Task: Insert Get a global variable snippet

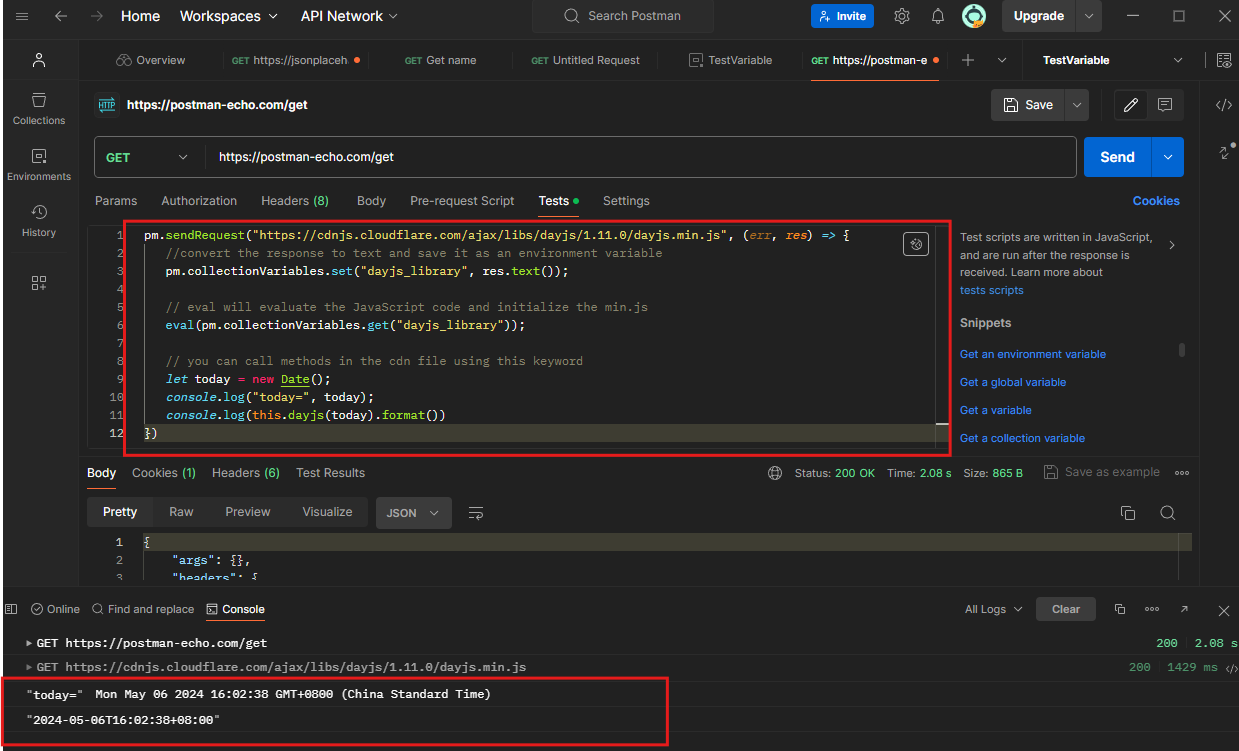Action: 1013,382
